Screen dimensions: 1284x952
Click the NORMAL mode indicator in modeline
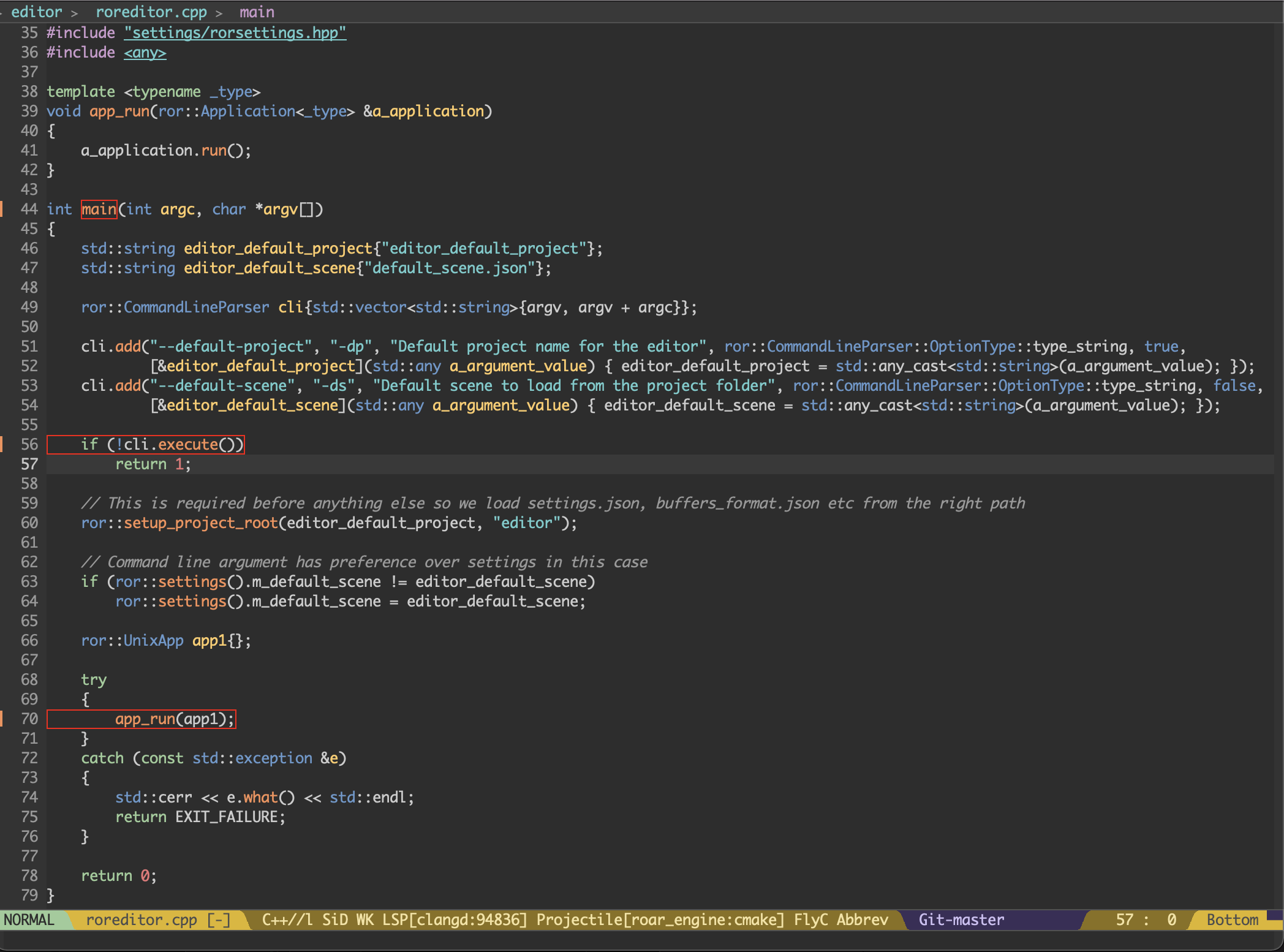(x=29, y=920)
